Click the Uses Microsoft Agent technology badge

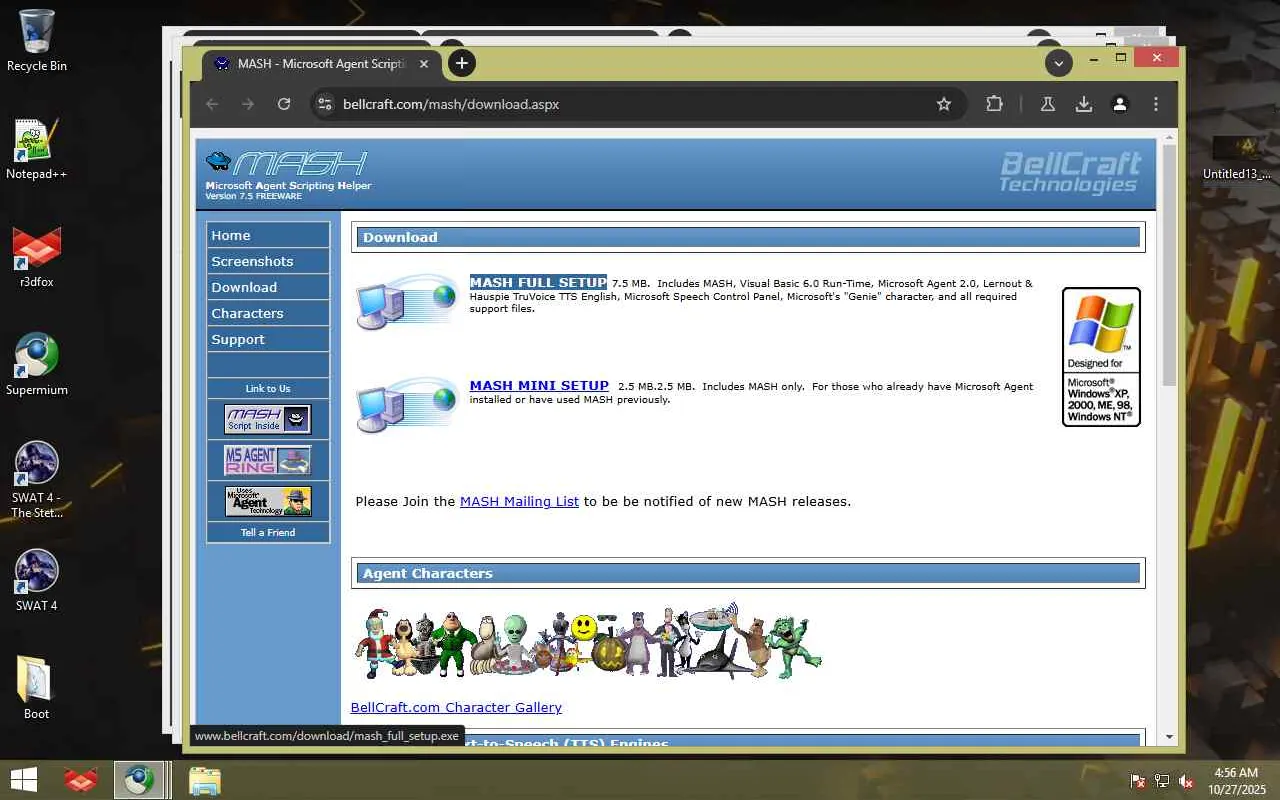coord(268,501)
